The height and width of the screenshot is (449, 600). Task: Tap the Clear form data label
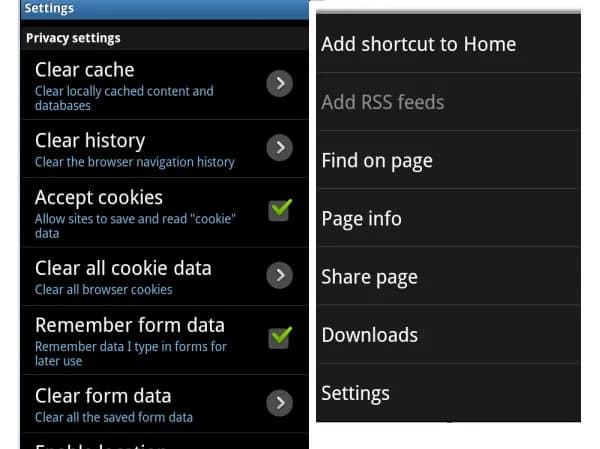pyautogui.click(x=103, y=396)
